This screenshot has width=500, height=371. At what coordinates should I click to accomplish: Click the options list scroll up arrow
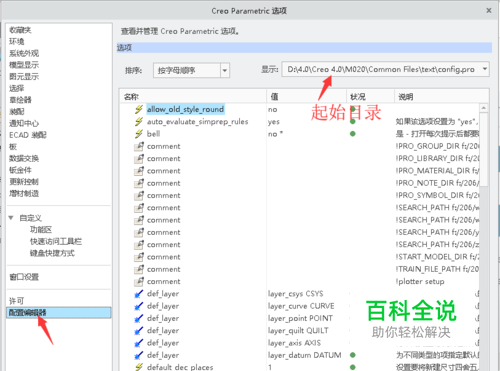(484, 108)
